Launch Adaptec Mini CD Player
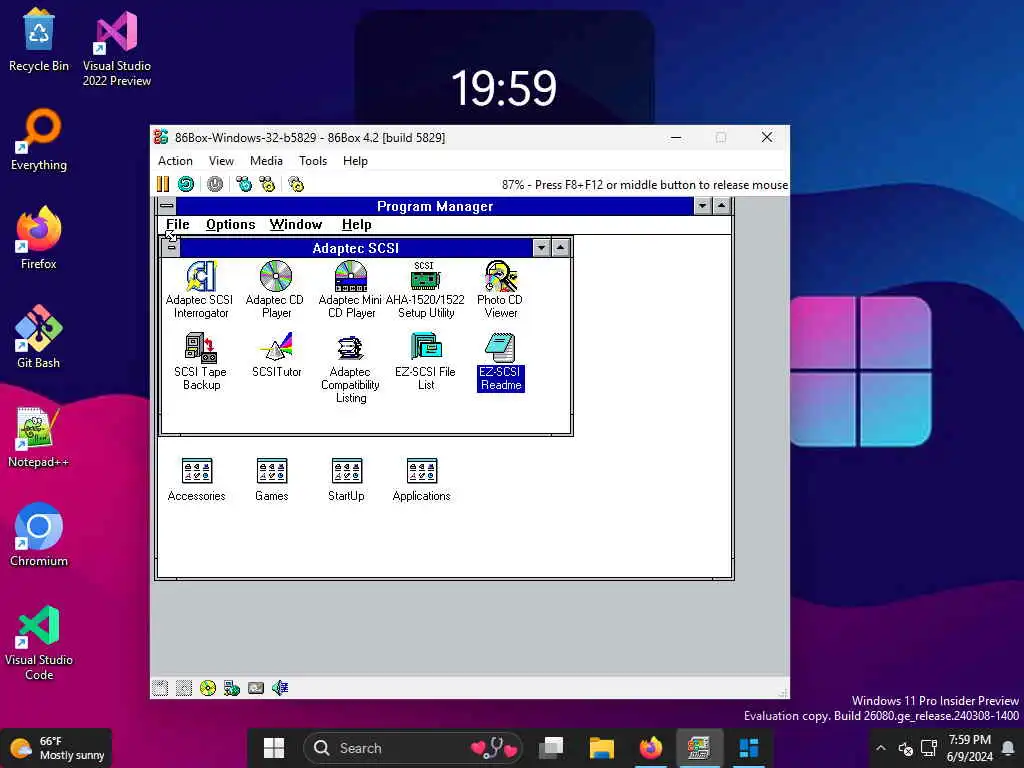The width and height of the screenshot is (1024, 768). click(x=351, y=289)
